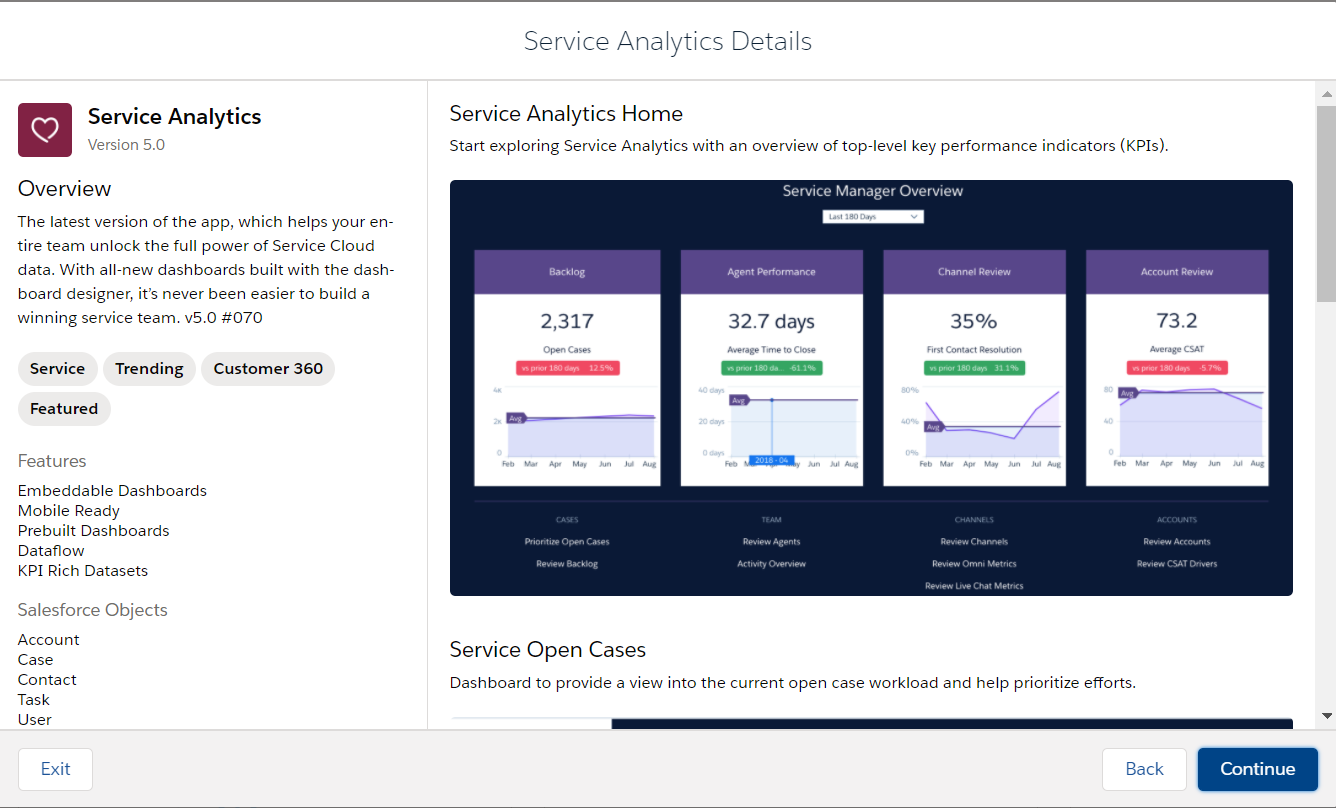Click the Back button

tap(1144, 769)
